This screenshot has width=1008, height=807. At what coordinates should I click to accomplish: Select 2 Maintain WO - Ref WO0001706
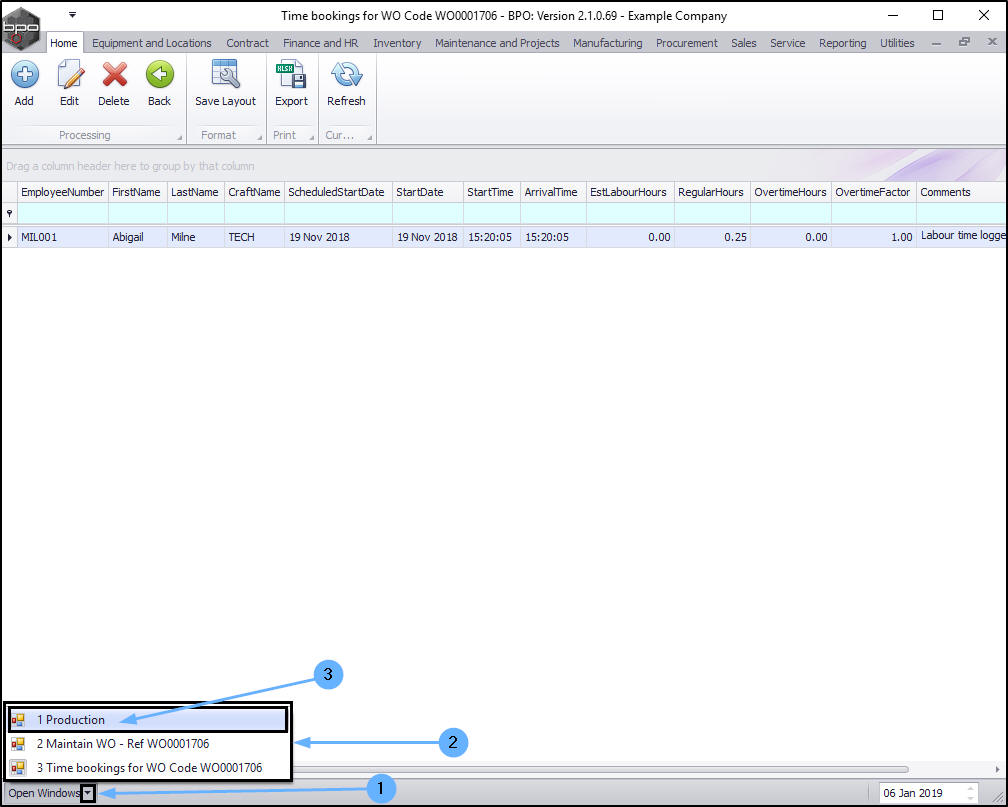[147, 744]
